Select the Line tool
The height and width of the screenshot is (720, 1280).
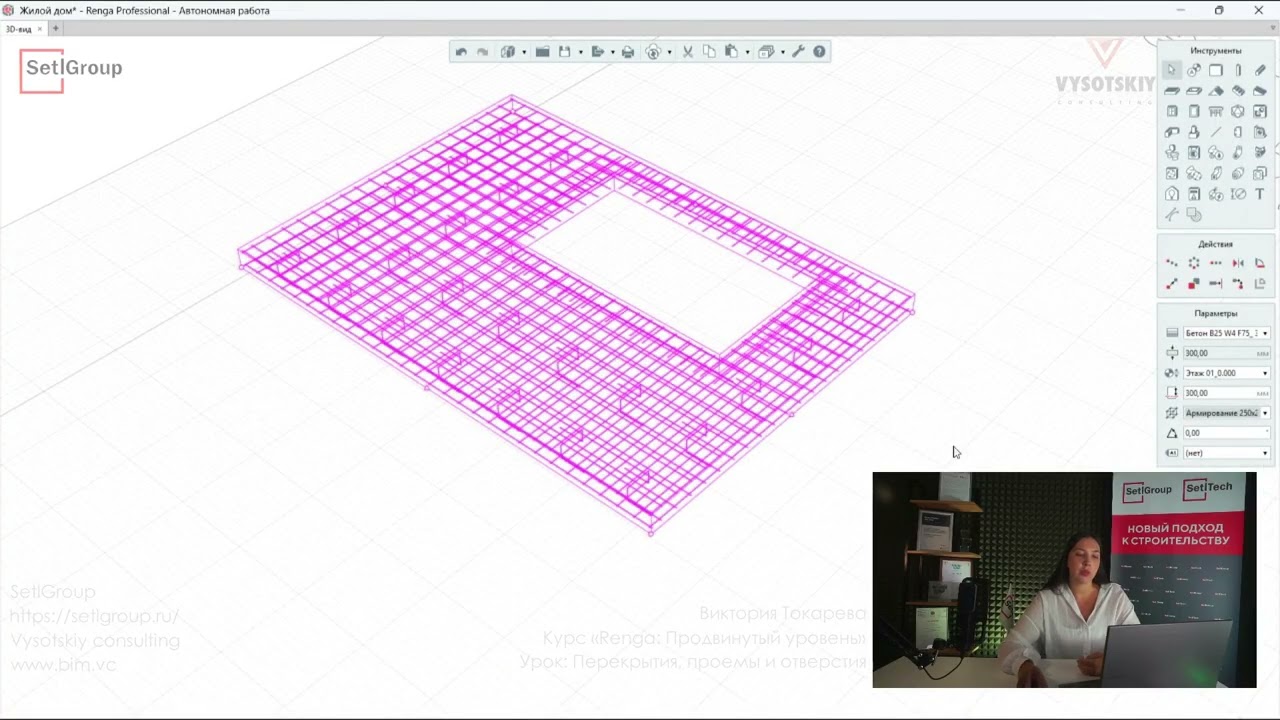coord(1216,132)
